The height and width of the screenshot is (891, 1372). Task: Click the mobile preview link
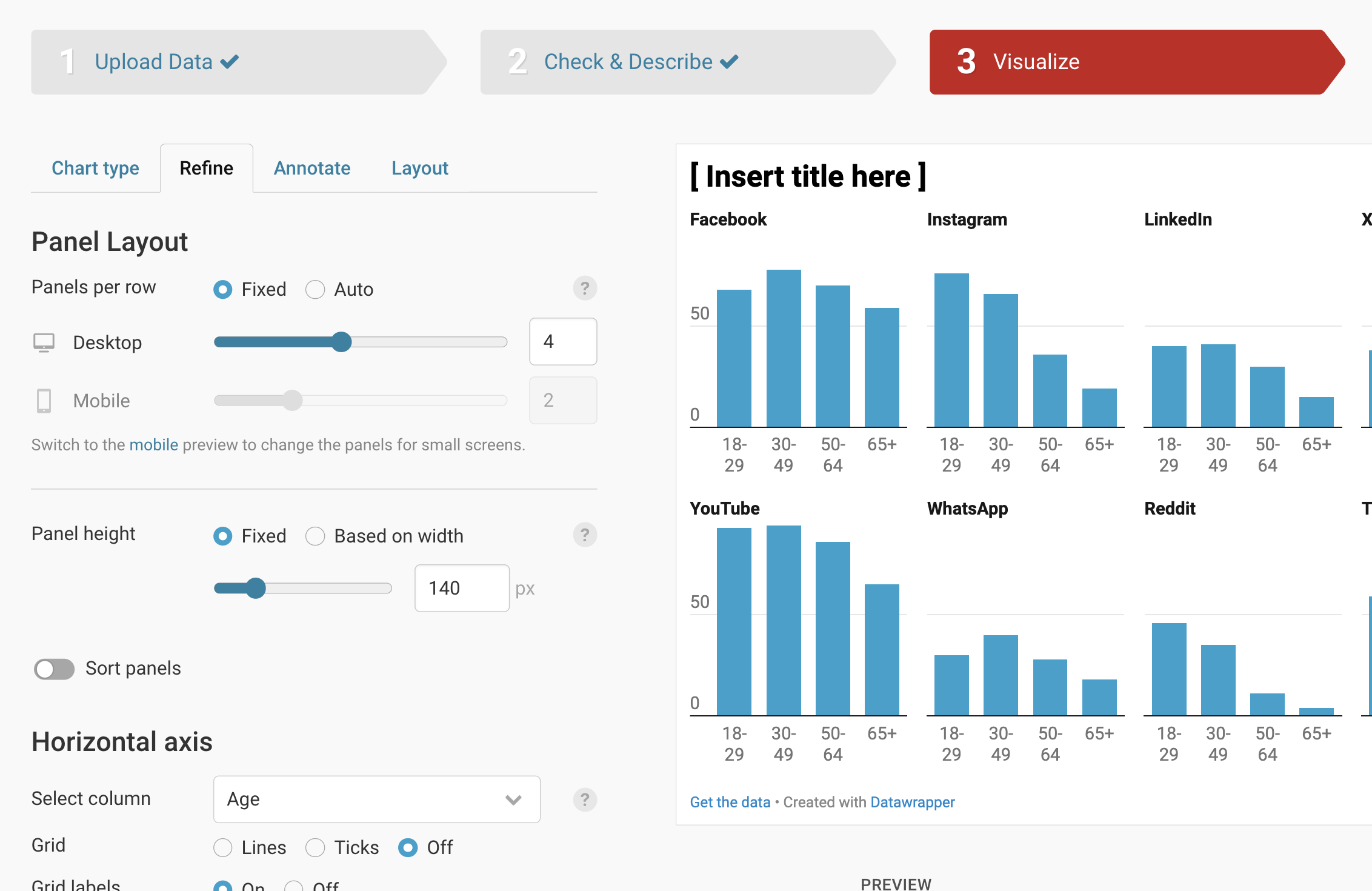pyautogui.click(x=153, y=445)
